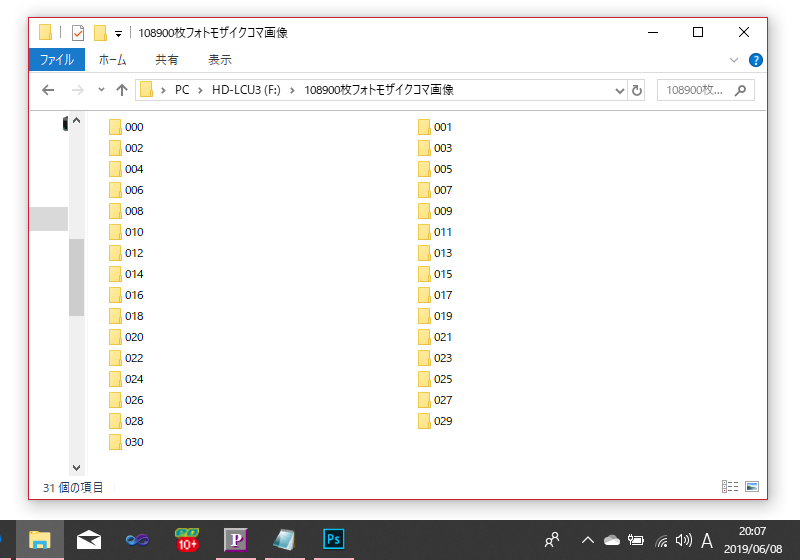Open the Customize Quick Access Toolbar dropdown
Screen dimensions: 800x560
pos(118,34)
